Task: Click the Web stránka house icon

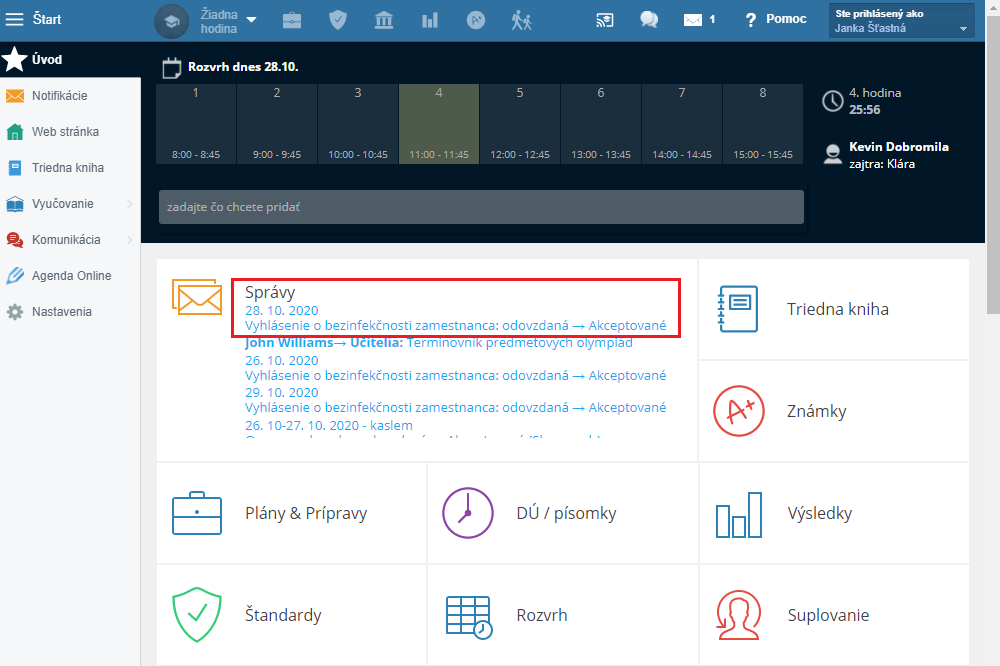Action: (15, 132)
